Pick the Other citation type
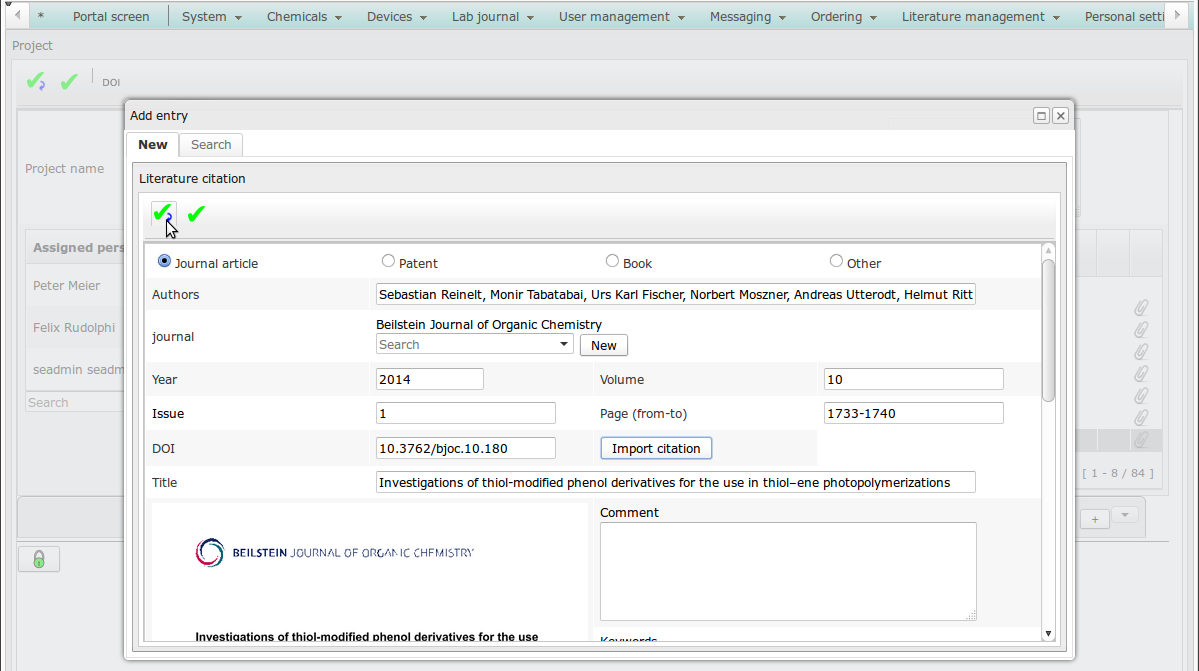Viewport: 1199px width, 671px height. click(836, 261)
